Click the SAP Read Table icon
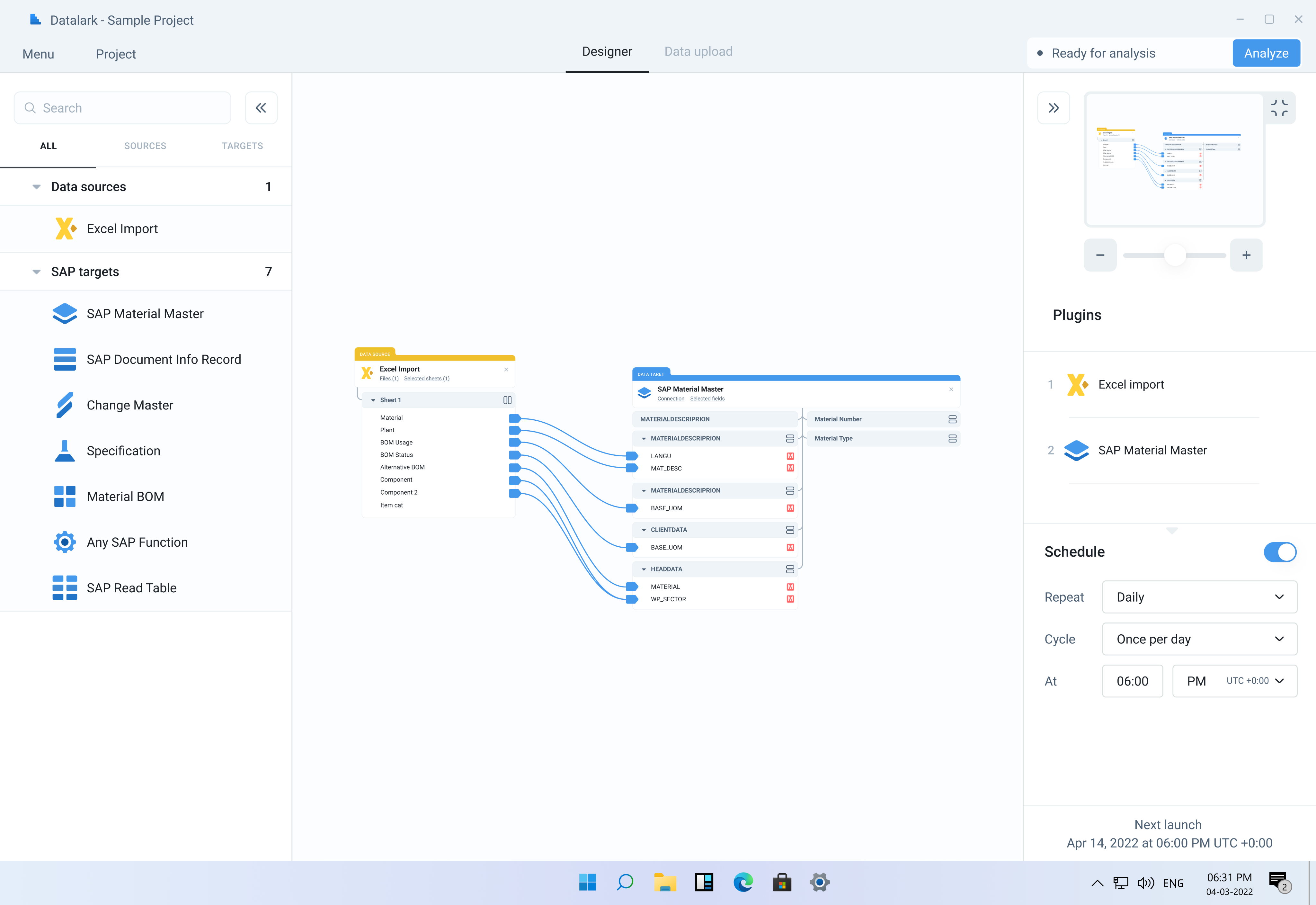This screenshot has width=1316, height=905. coord(65,588)
